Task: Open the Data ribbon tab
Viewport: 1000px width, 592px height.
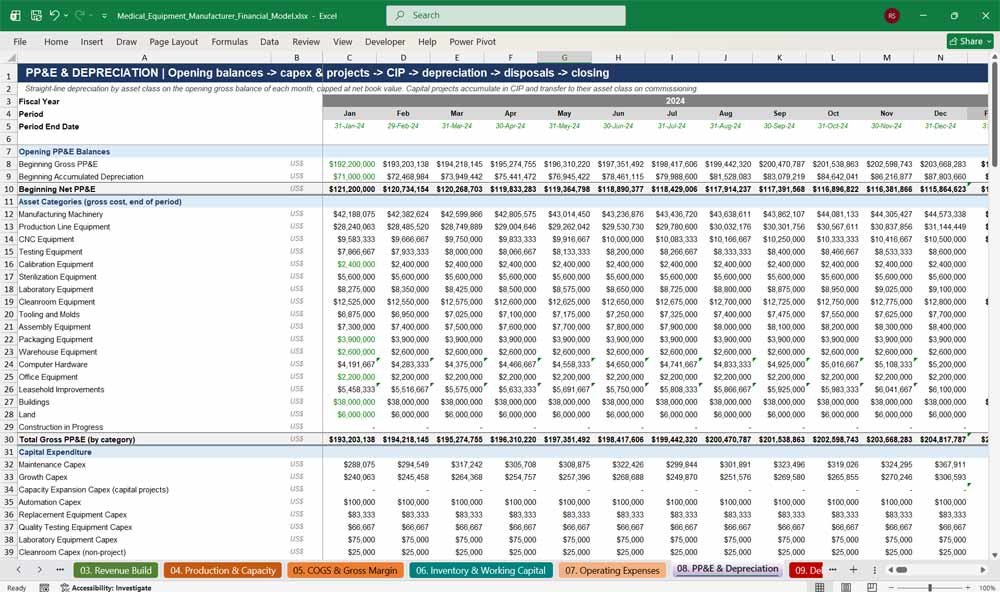Action: pos(269,41)
